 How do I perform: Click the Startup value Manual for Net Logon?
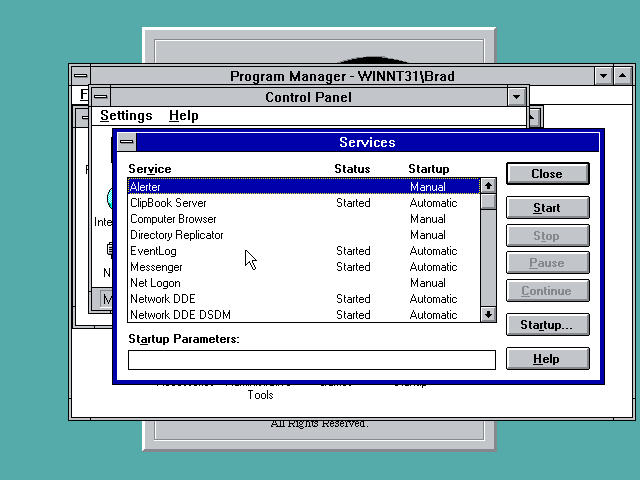click(x=427, y=283)
